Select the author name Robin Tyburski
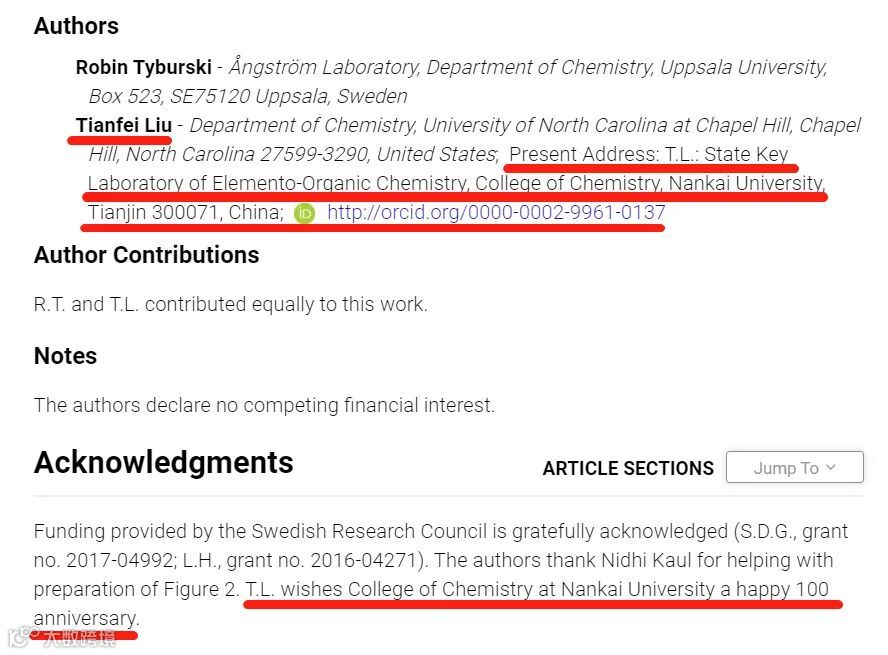The image size is (888, 655). (144, 67)
